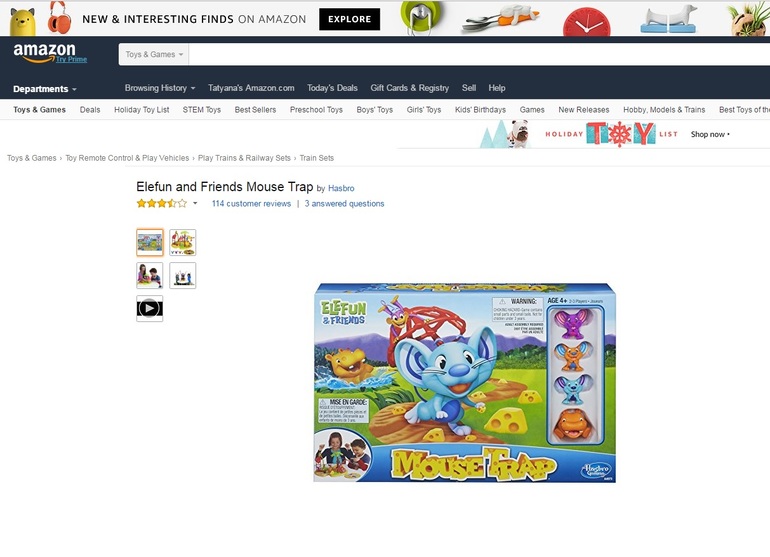This screenshot has height=557, width=770.
Task: Open Today's Deals
Action: (332, 88)
